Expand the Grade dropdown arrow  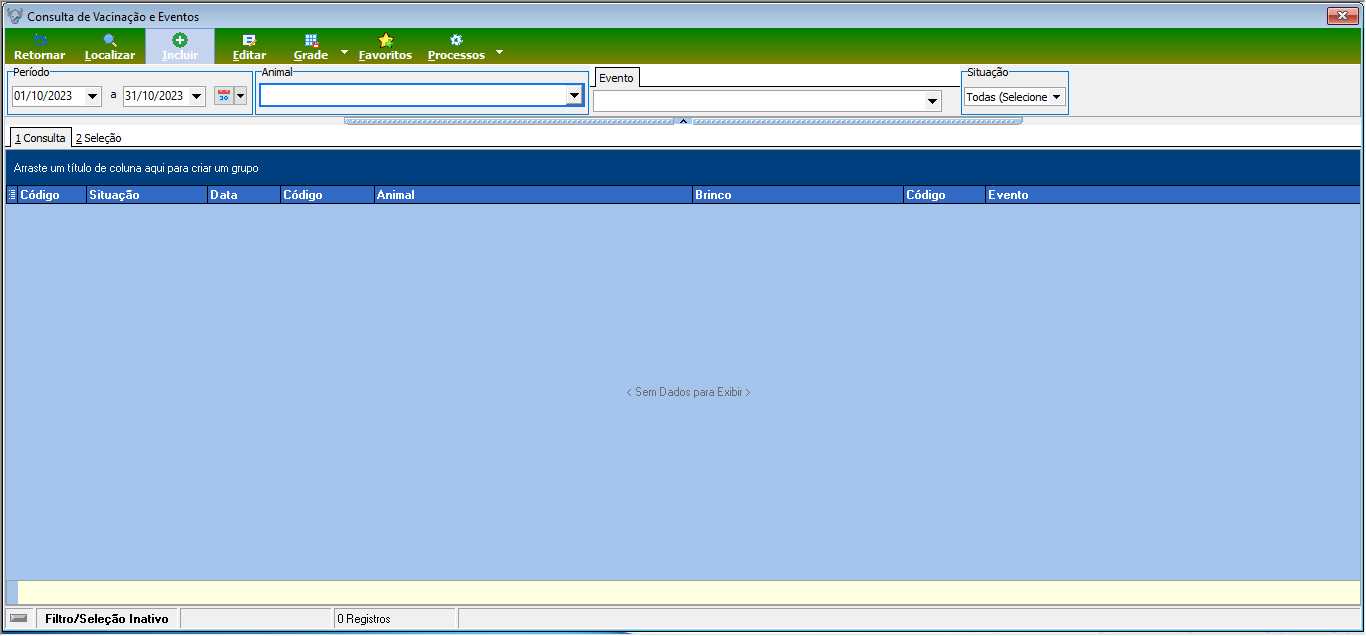click(344, 51)
